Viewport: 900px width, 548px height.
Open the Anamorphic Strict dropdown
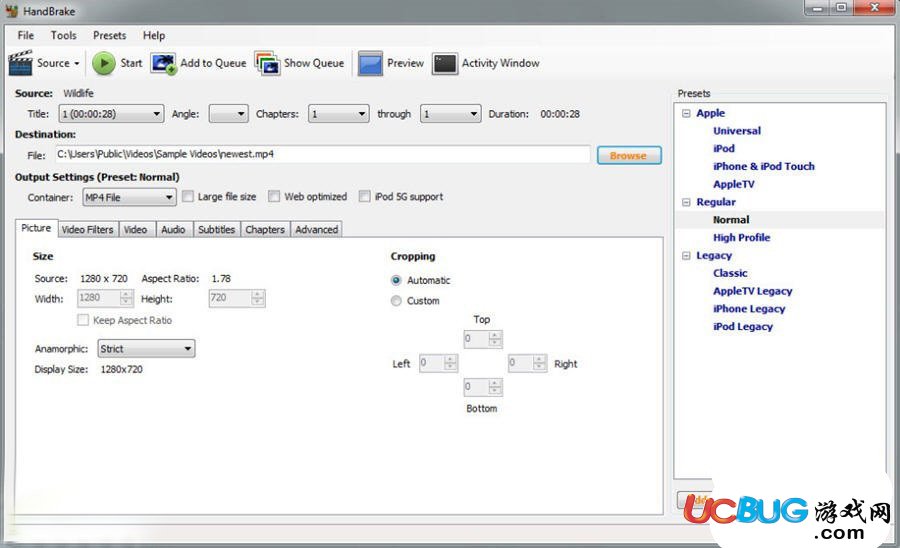point(146,349)
